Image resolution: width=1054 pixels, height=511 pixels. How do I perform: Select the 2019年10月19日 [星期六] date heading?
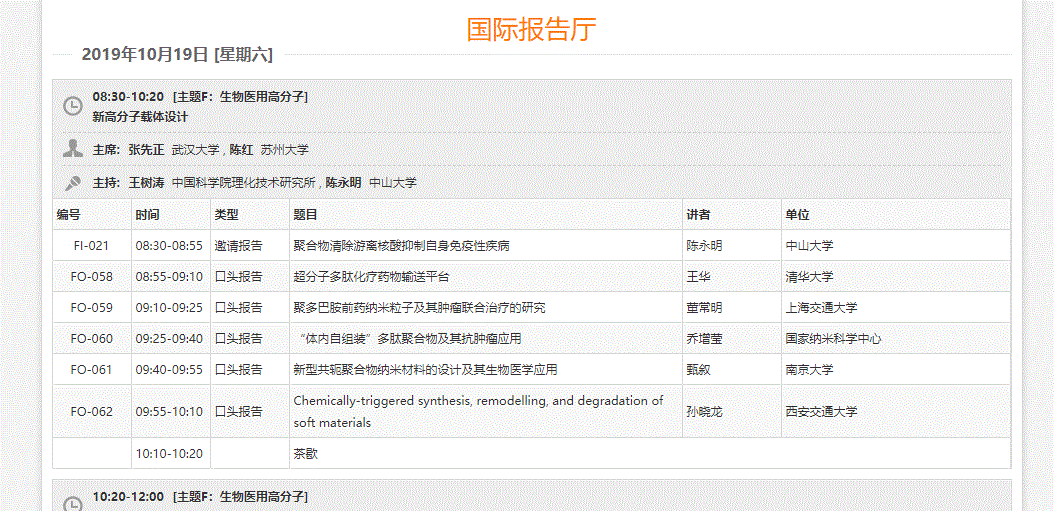click(177, 54)
